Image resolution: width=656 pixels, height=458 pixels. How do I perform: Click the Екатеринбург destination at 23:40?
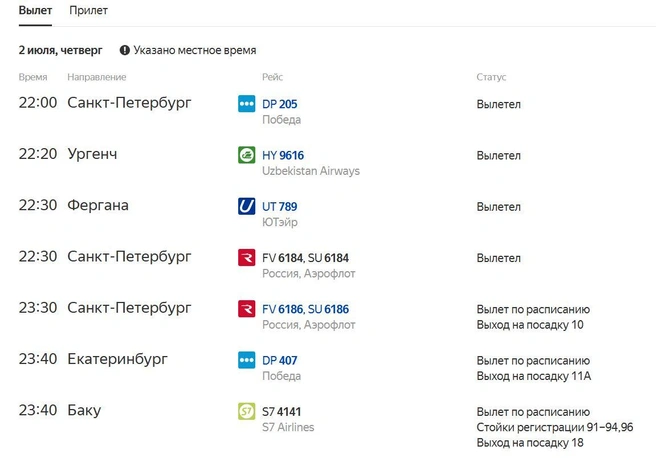pyautogui.click(x=117, y=359)
